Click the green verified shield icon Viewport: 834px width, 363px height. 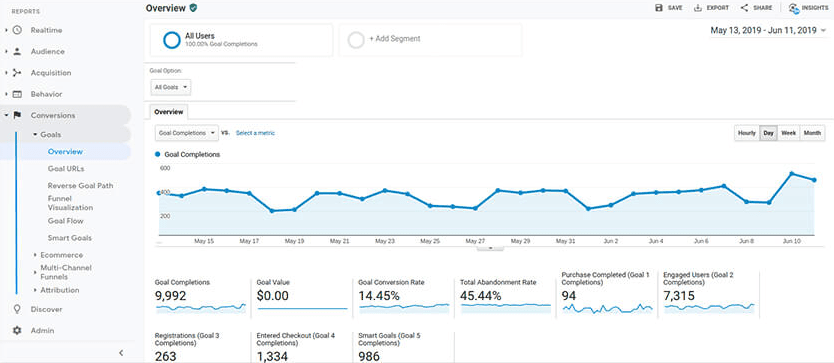193,8
